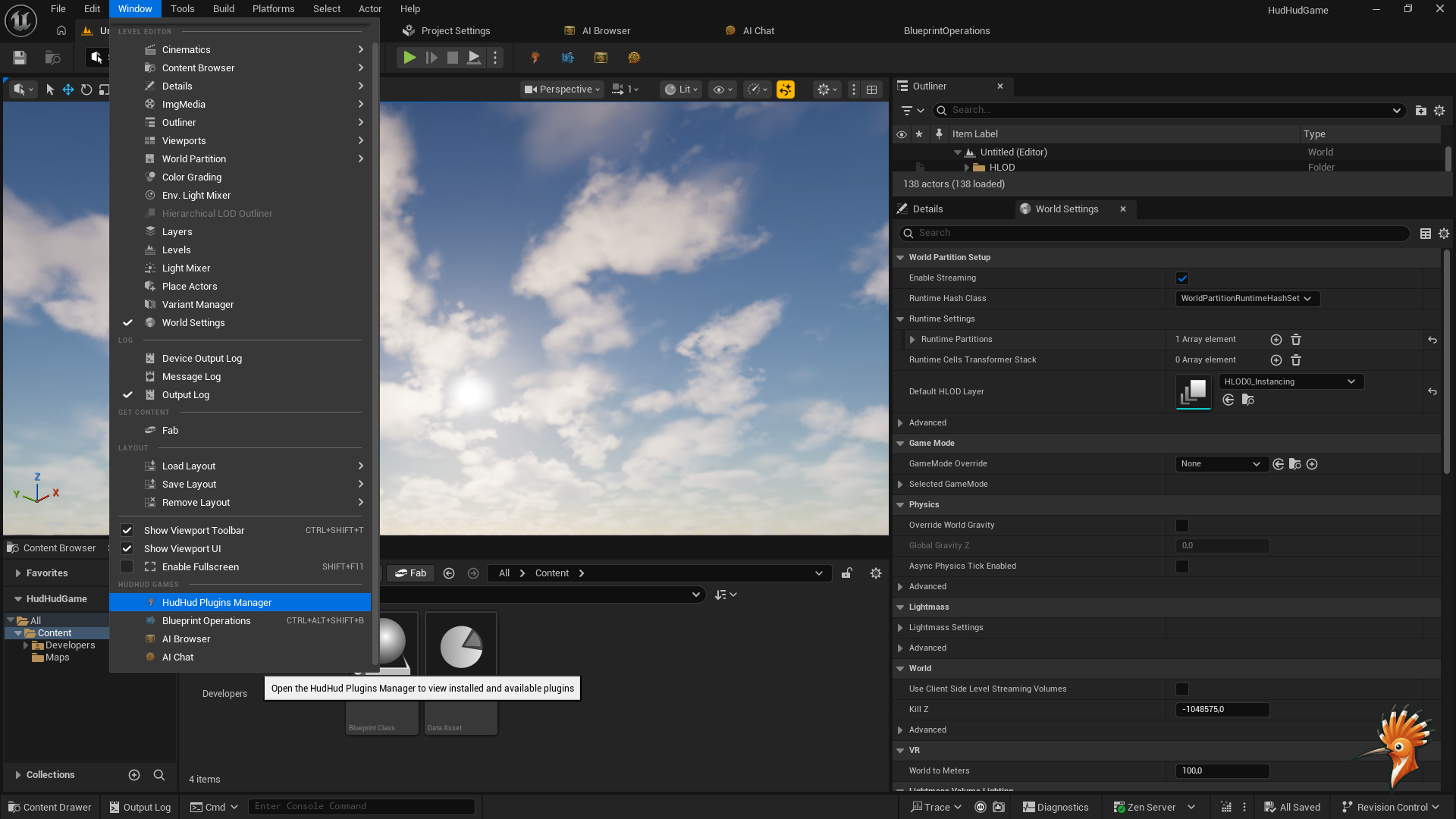Reset the Default HLOD Layer to default value
The image size is (1456, 819).
pos(1432,392)
